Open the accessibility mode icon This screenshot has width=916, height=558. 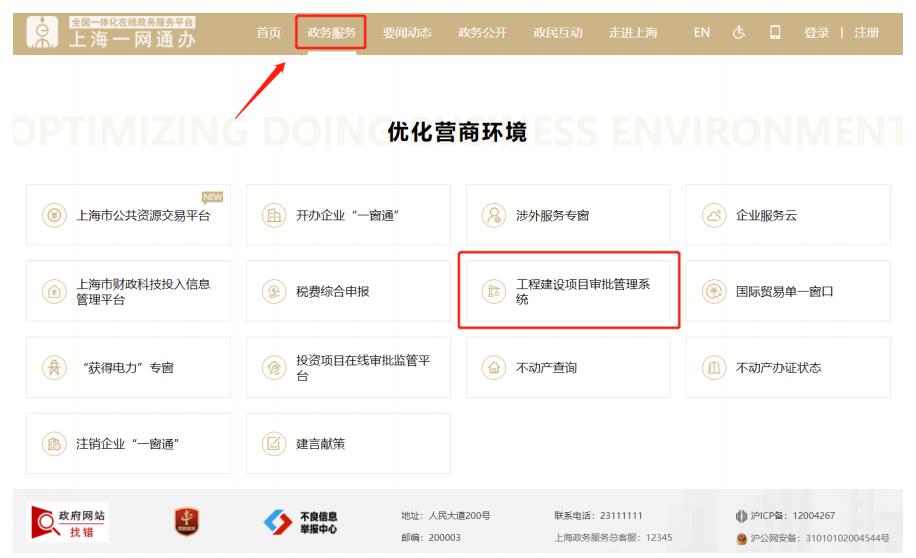tap(738, 32)
